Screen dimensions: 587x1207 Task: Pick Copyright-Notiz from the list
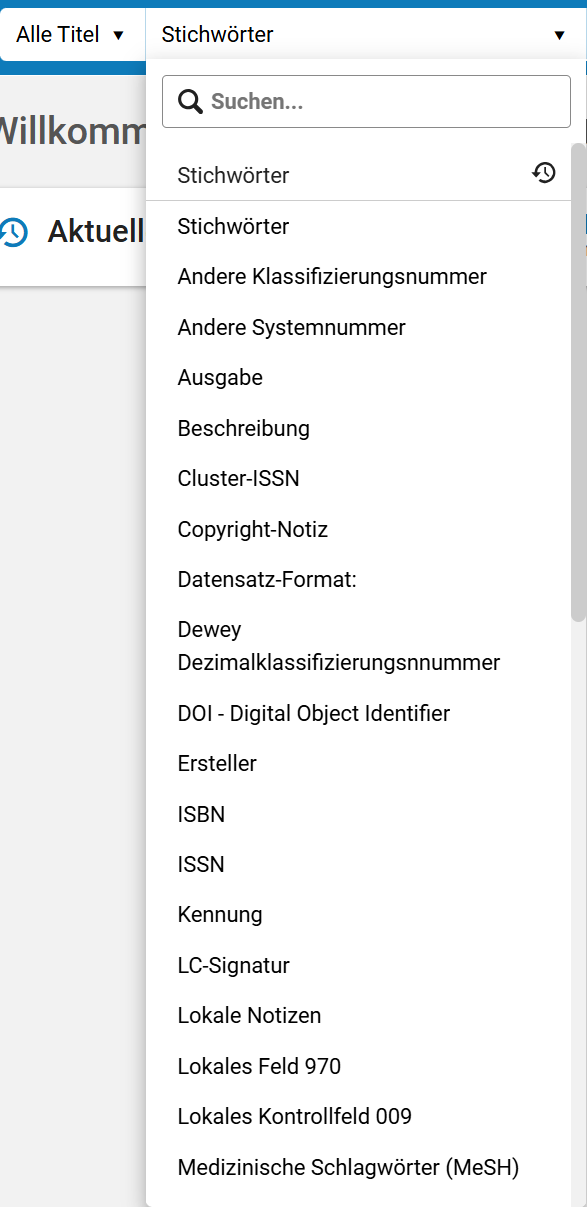point(358,529)
